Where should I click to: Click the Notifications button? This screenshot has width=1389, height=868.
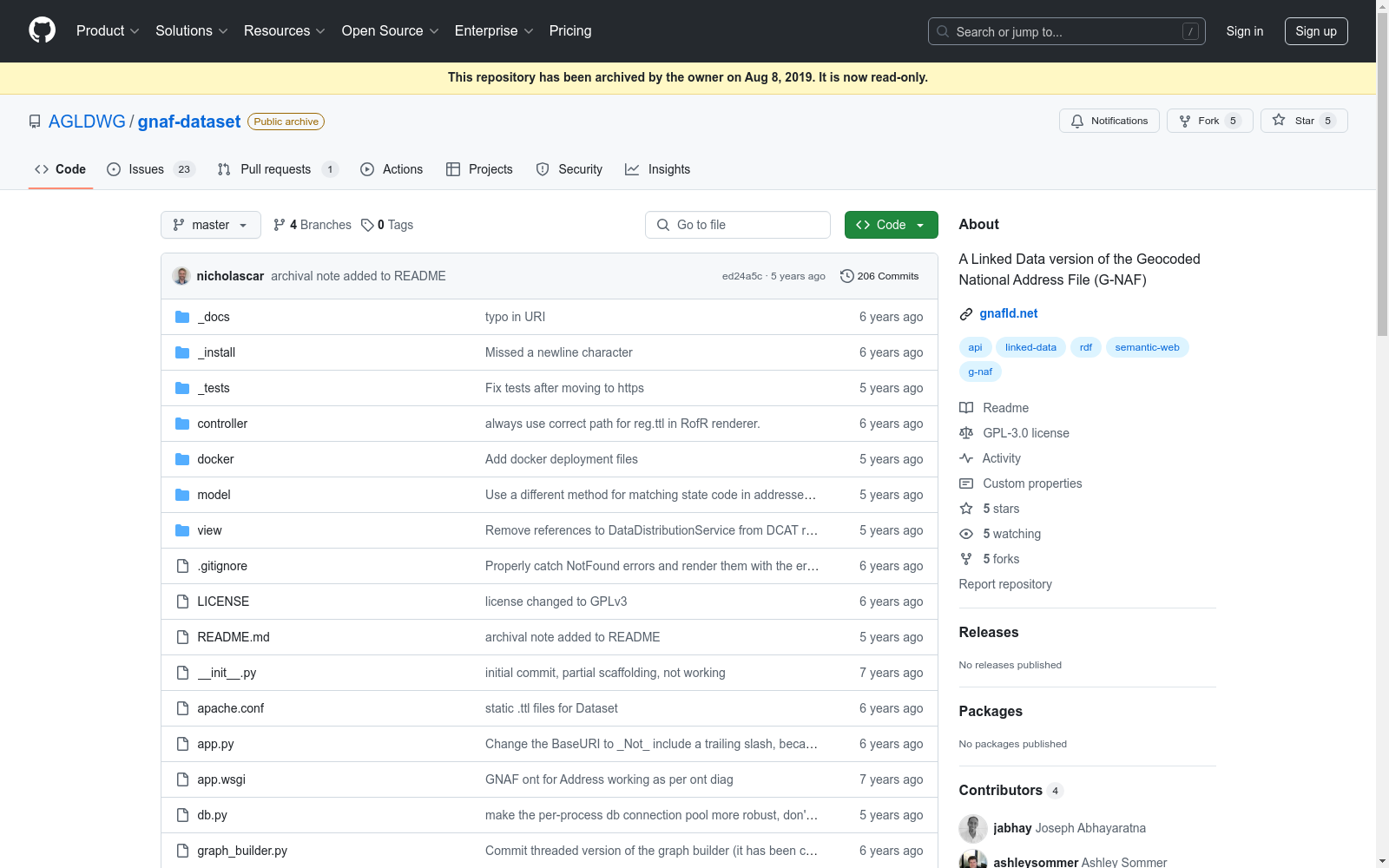point(1109,121)
